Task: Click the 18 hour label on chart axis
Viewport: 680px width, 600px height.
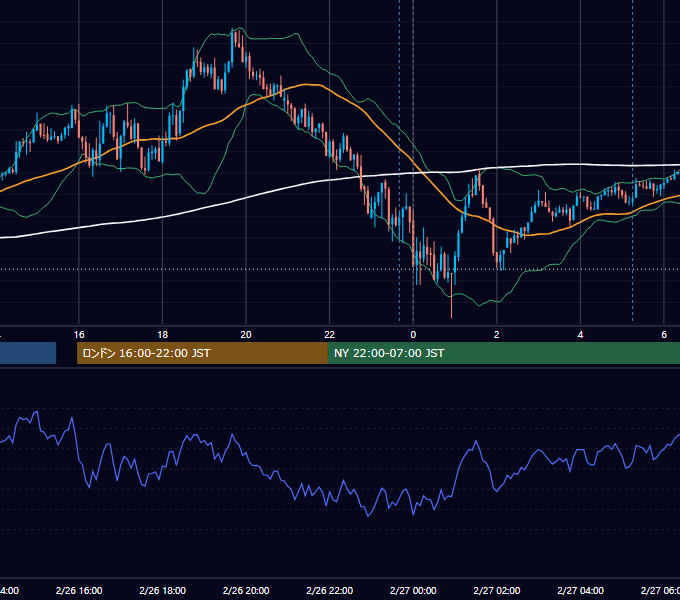Action: [163, 335]
